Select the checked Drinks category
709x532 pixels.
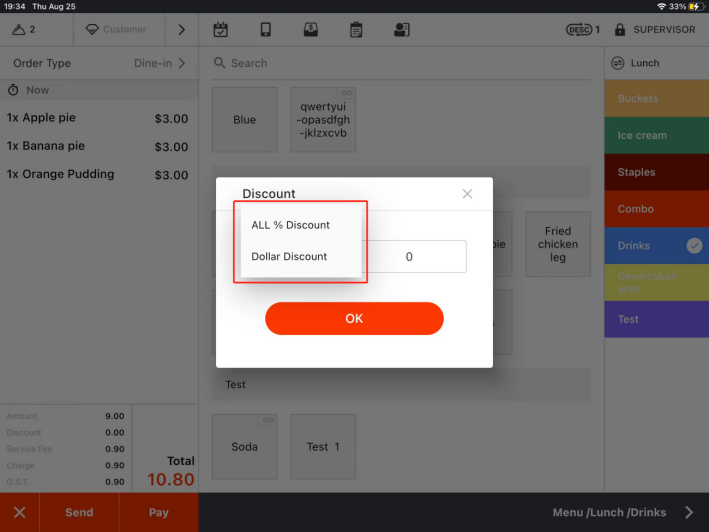click(656, 246)
